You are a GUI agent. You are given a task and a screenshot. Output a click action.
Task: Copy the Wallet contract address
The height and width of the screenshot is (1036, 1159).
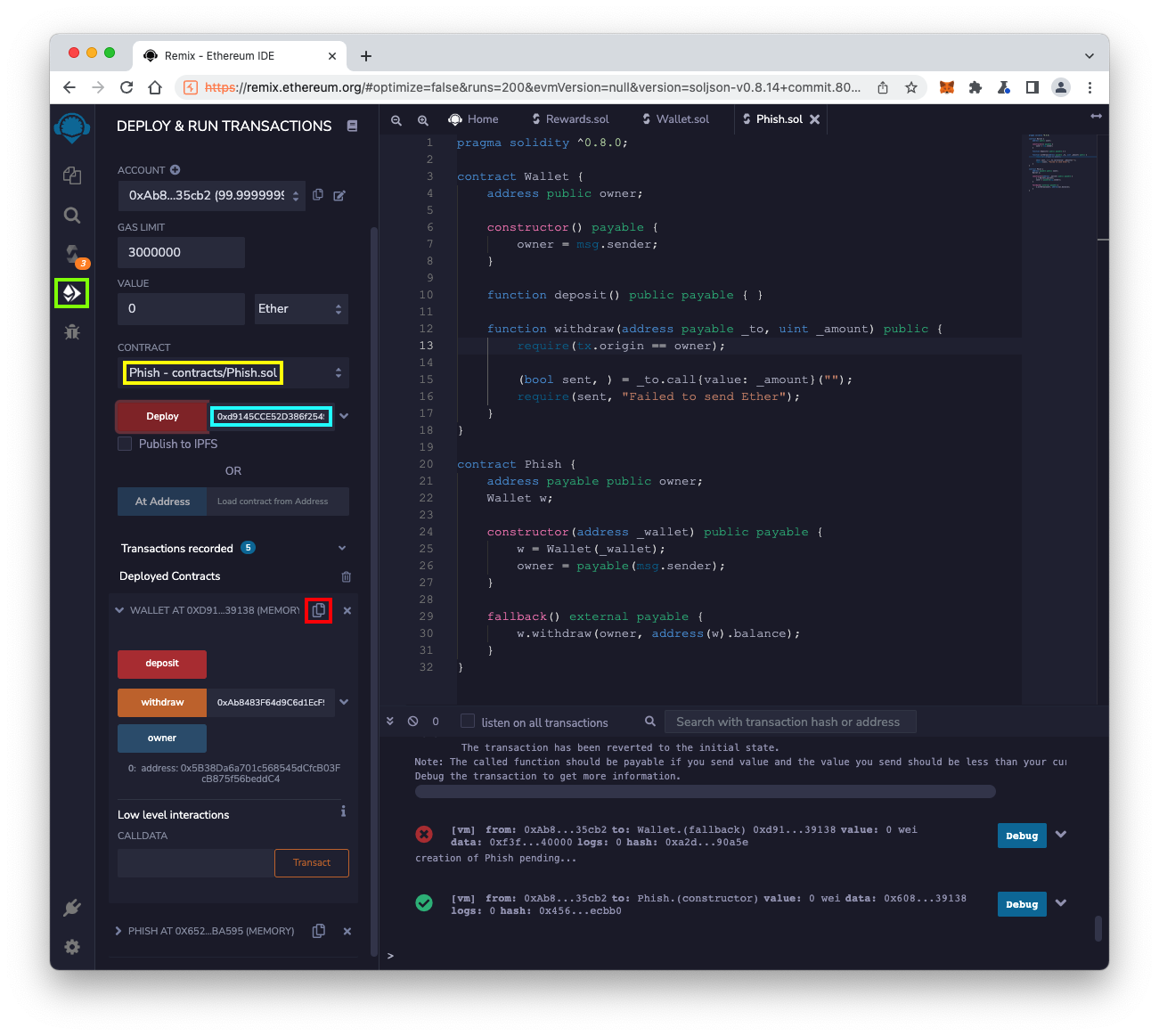(x=319, y=610)
